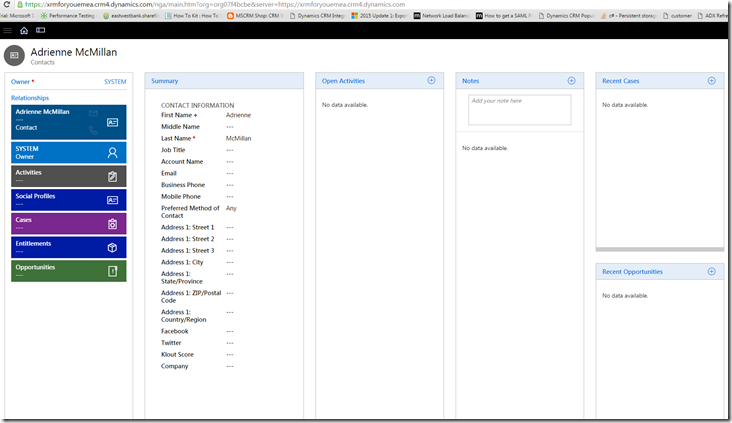Open the How to get a SAML bookmark
Image resolution: width=732 pixels, height=423 pixels.
click(504, 16)
